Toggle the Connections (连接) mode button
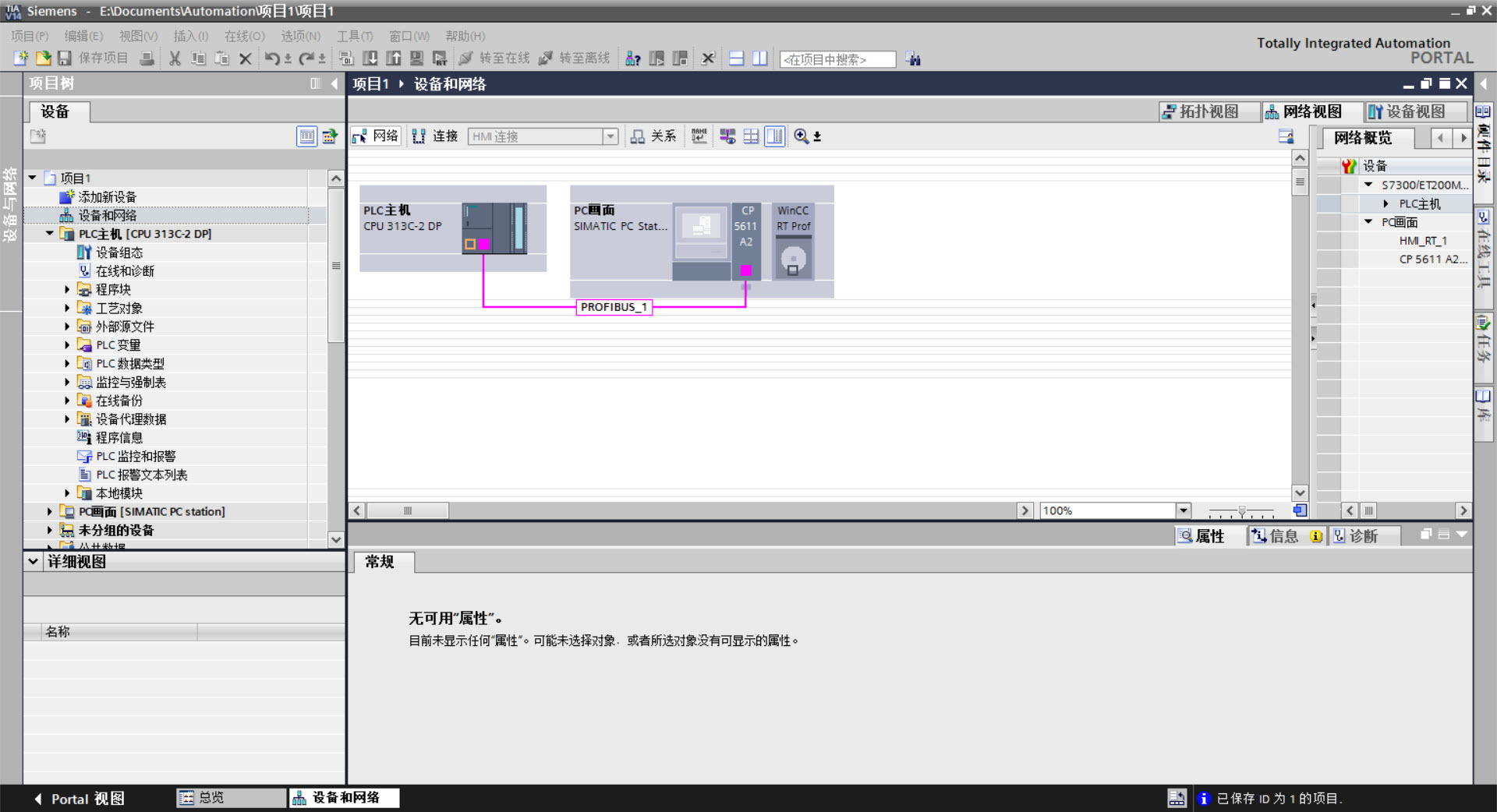1497x812 pixels. click(x=435, y=136)
